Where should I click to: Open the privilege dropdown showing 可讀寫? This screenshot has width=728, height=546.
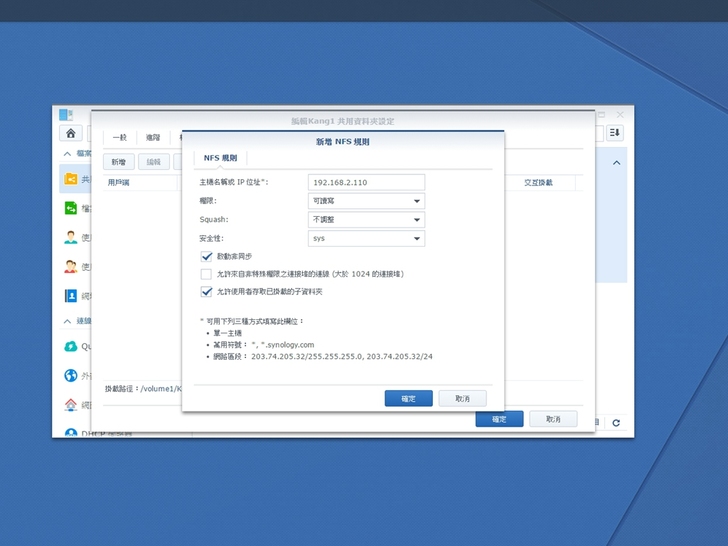(366, 201)
